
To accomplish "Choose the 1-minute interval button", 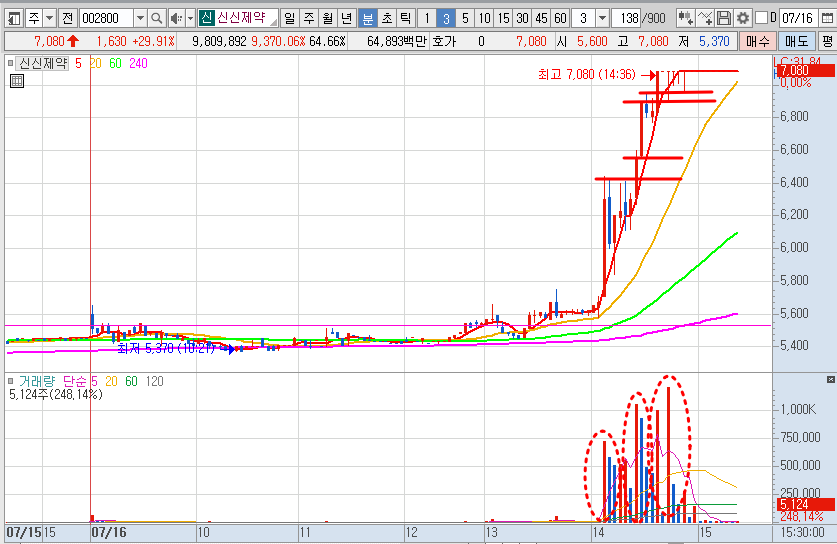I will tap(427, 19).
